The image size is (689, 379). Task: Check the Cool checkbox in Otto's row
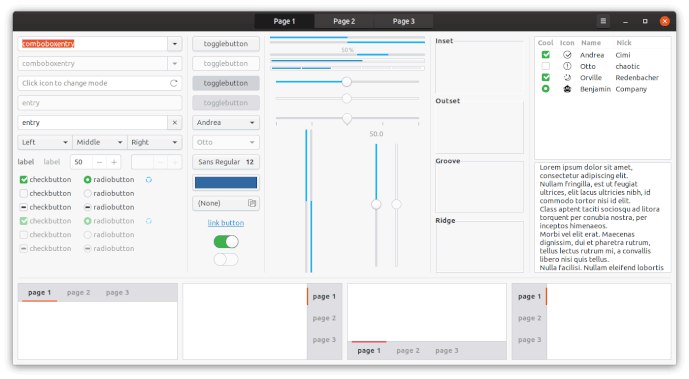(x=545, y=66)
